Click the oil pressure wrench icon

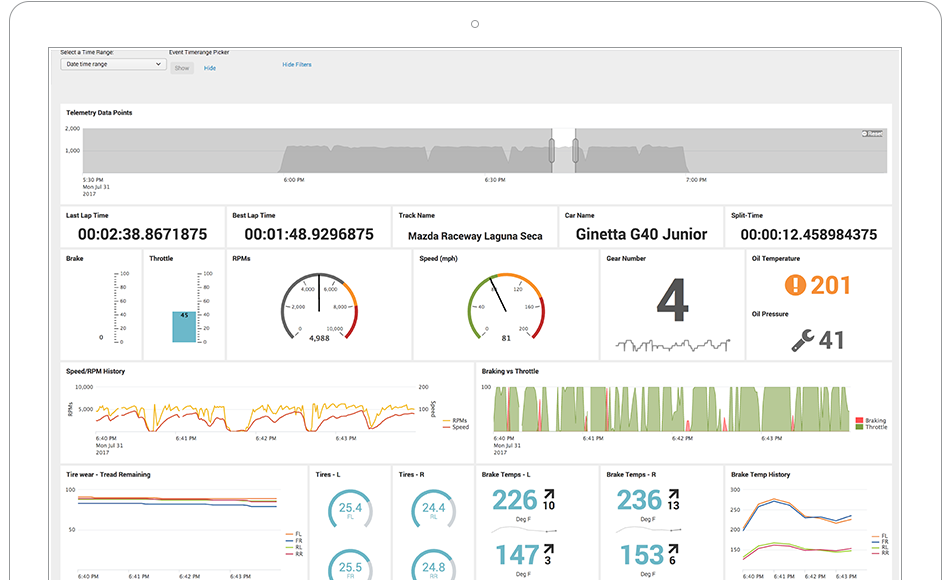(x=802, y=340)
